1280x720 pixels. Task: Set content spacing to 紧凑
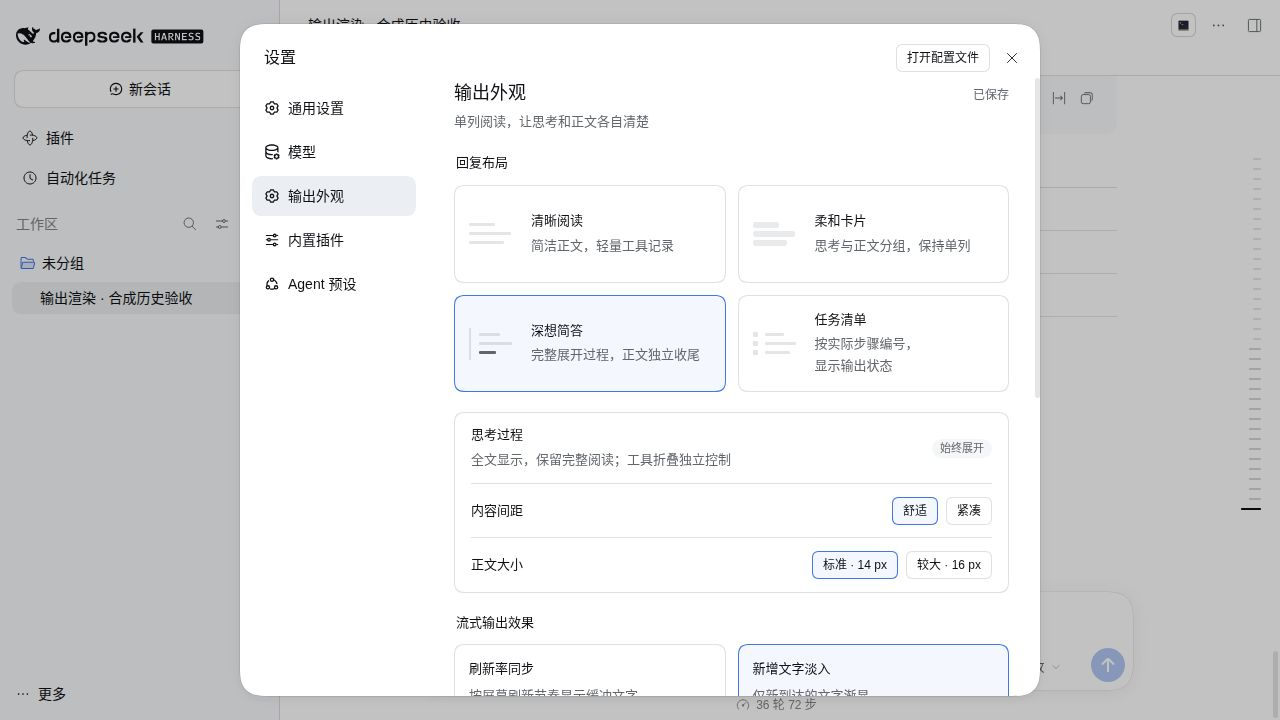click(x=969, y=511)
